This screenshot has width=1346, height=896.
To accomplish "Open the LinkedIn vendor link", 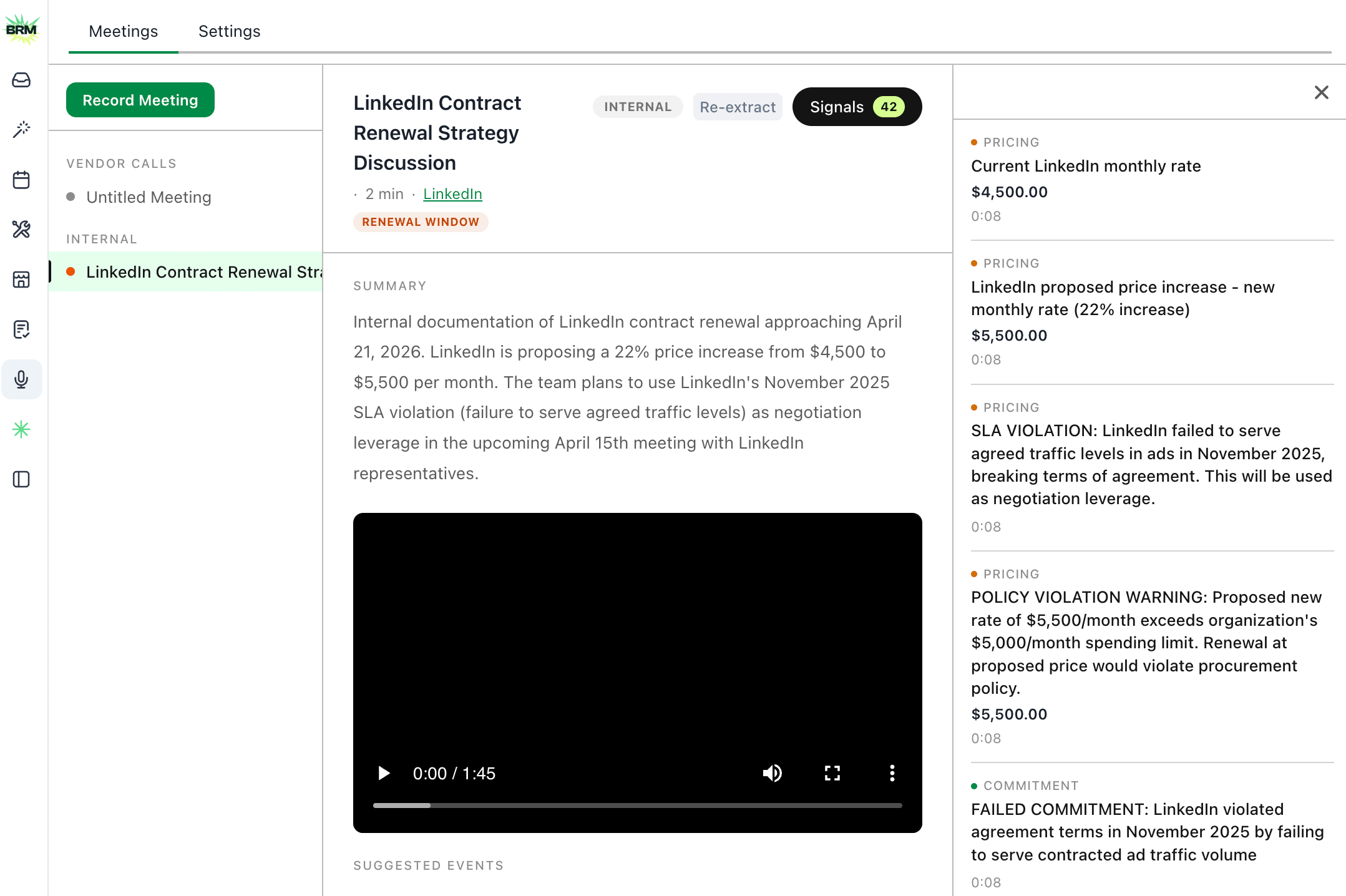I will click(x=452, y=193).
